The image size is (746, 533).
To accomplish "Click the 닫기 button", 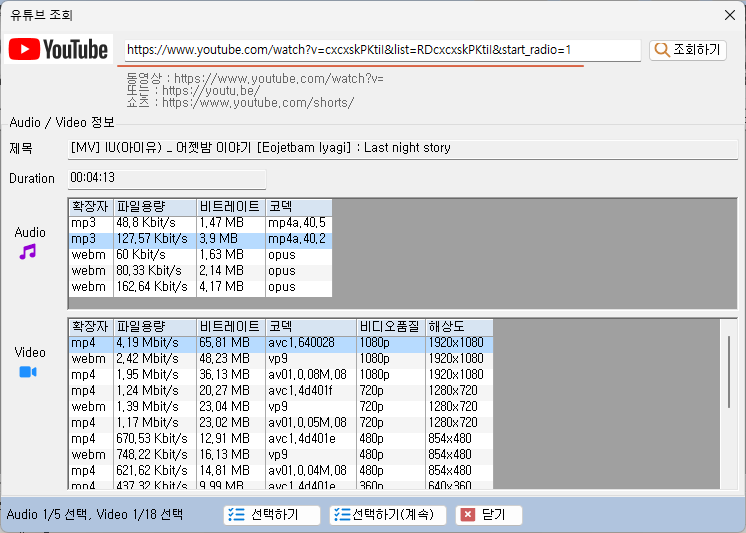I will pos(489,515).
